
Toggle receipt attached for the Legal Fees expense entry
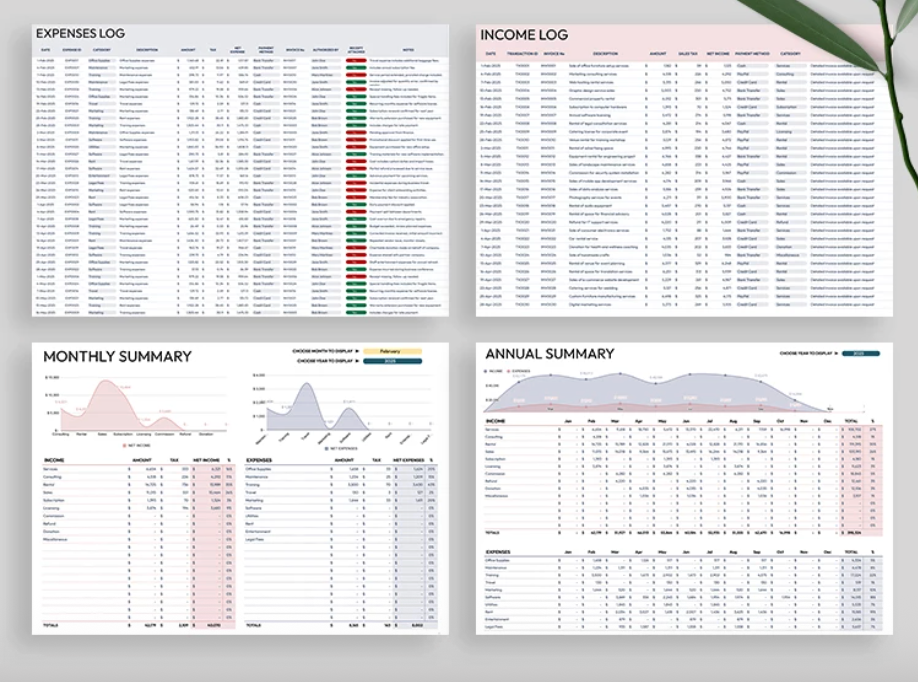[353, 184]
